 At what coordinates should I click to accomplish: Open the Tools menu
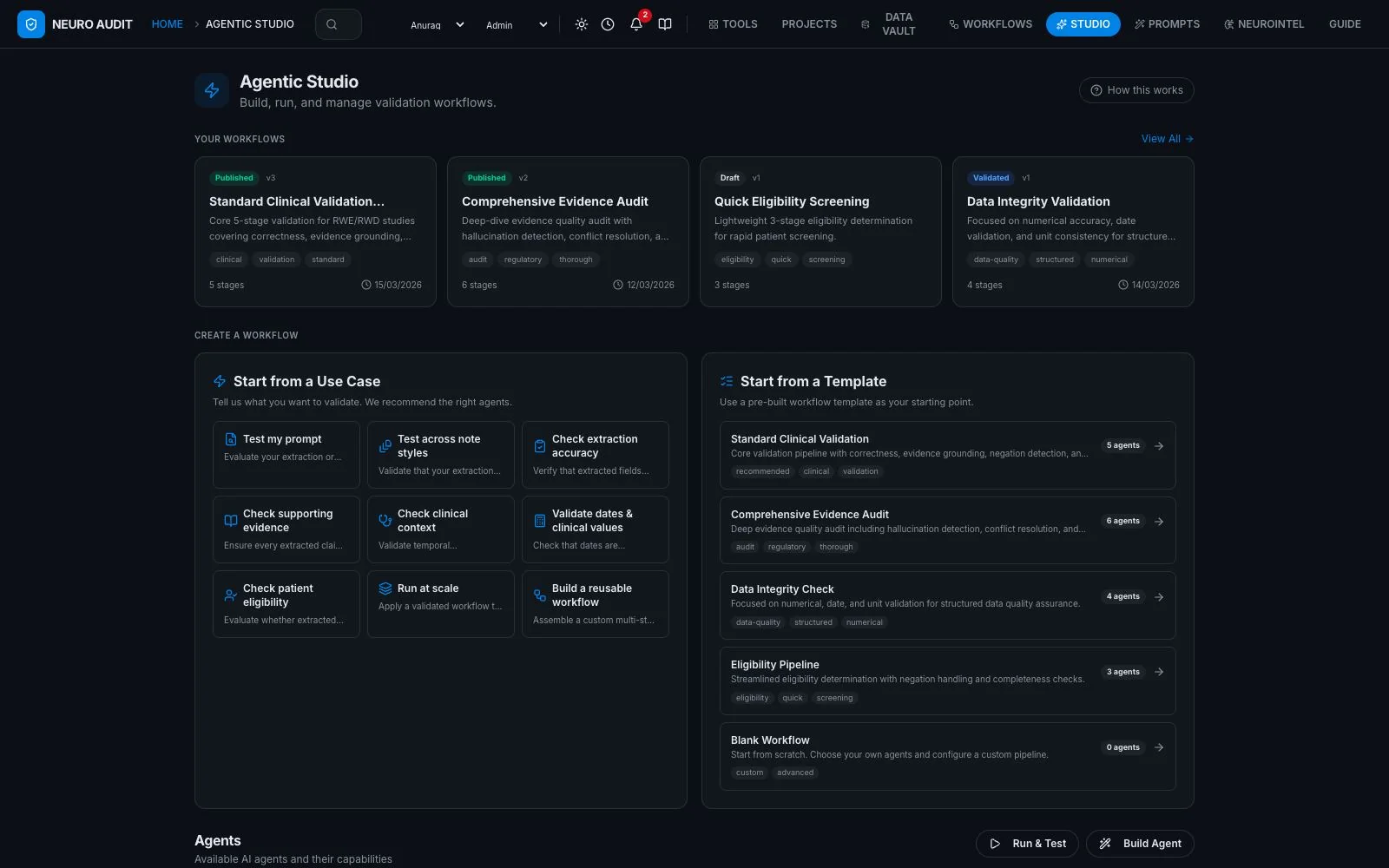(733, 24)
